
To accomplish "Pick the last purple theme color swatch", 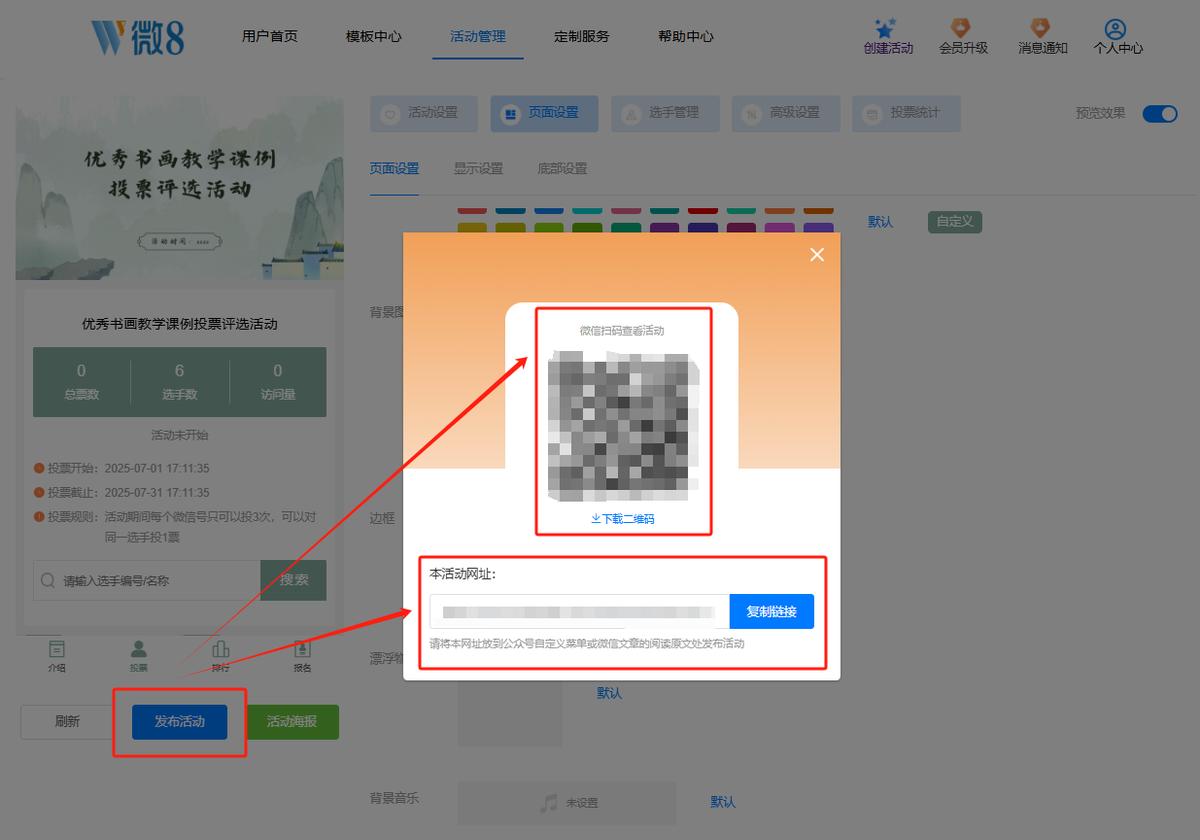I will (817, 229).
